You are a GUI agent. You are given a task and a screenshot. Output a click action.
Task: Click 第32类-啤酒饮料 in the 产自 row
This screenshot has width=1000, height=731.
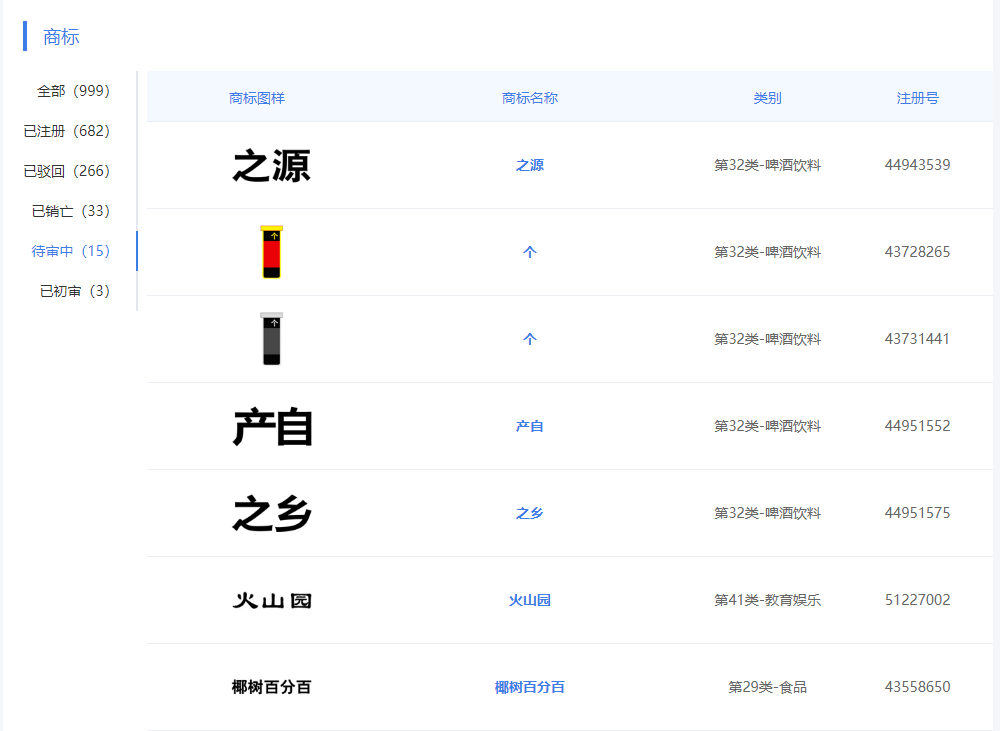click(x=767, y=426)
